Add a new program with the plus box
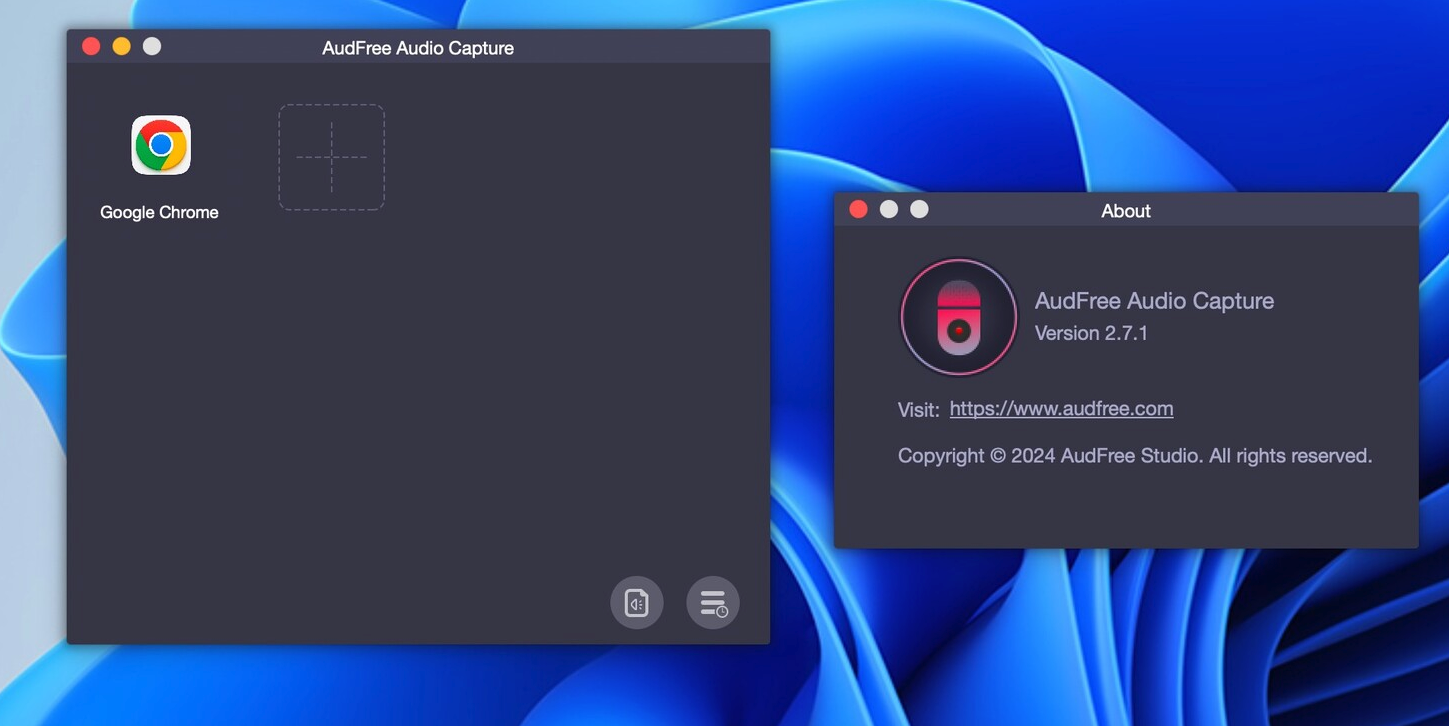Image resolution: width=1449 pixels, height=726 pixels. [331, 157]
